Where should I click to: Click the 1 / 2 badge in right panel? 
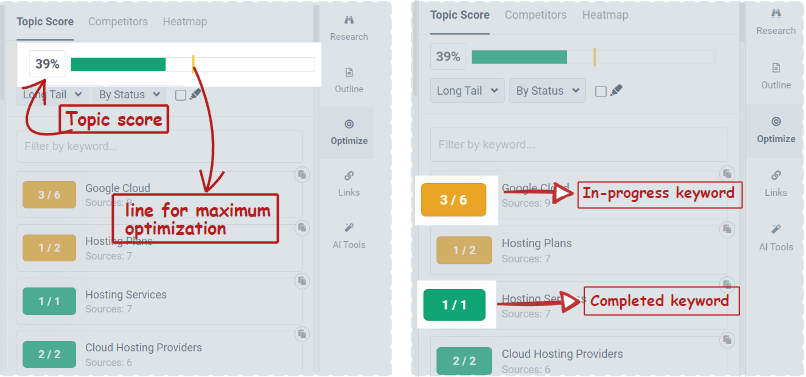pyautogui.click(x=464, y=250)
